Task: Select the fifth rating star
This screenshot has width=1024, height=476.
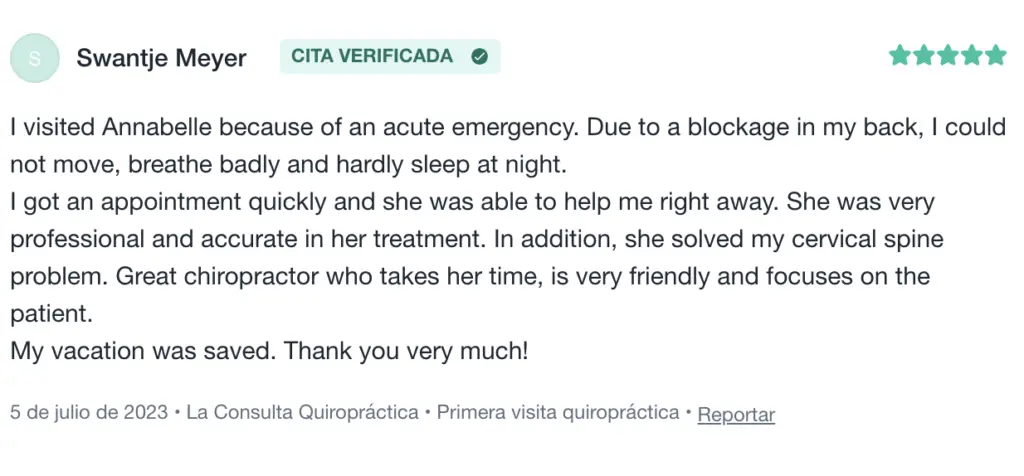Action: (x=995, y=56)
